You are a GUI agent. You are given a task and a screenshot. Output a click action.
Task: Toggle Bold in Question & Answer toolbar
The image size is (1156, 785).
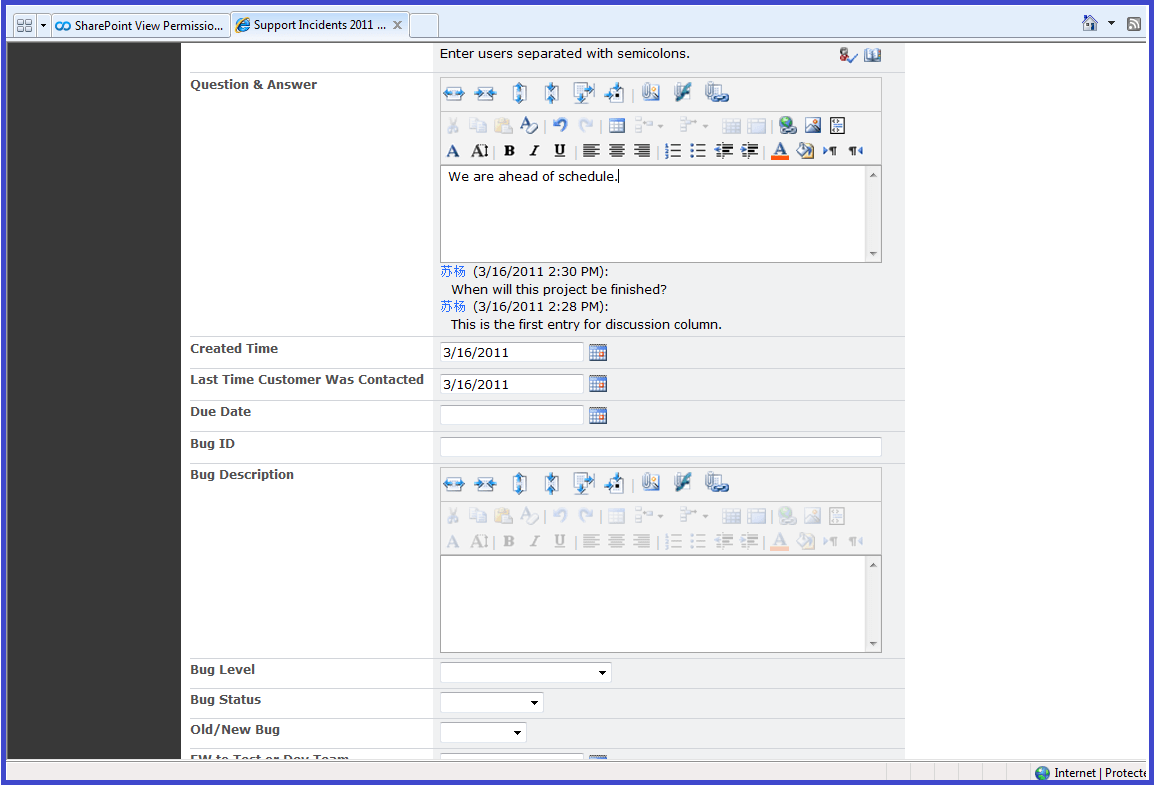pyautogui.click(x=509, y=151)
